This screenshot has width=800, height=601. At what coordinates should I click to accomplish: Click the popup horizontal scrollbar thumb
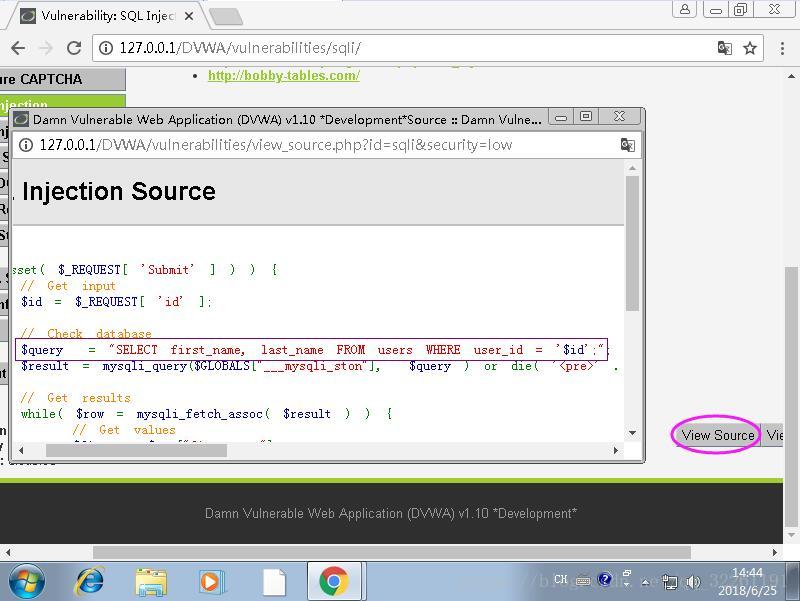click(x=136, y=450)
